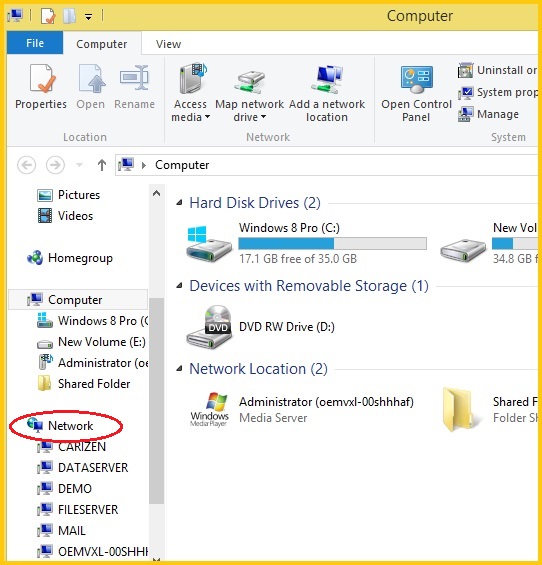
Task: Switch to the View ribbon tab
Action: (x=168, y=44)
